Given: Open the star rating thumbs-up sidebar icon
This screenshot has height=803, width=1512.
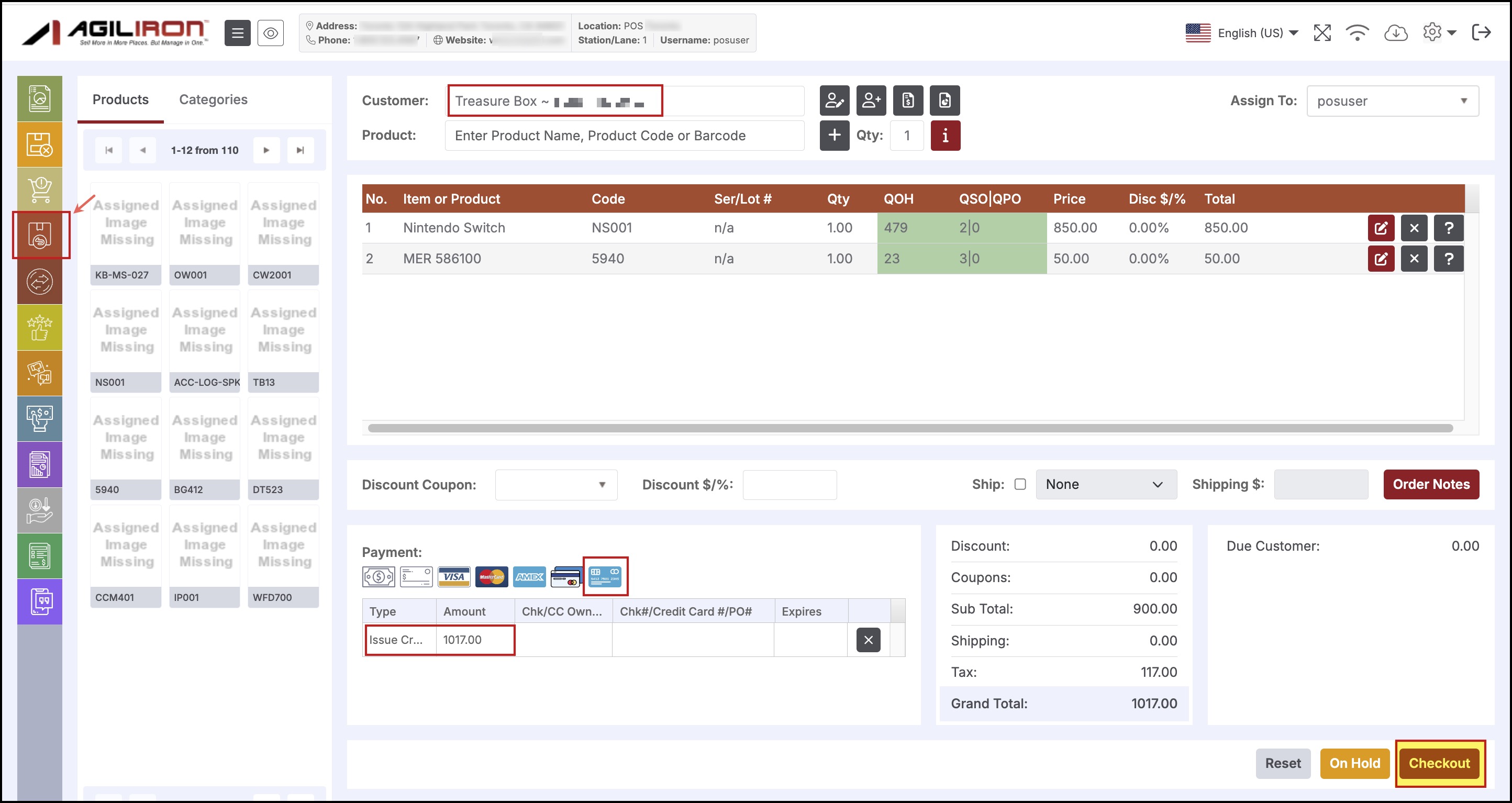Looking at the screenshot, I should 39,327.
